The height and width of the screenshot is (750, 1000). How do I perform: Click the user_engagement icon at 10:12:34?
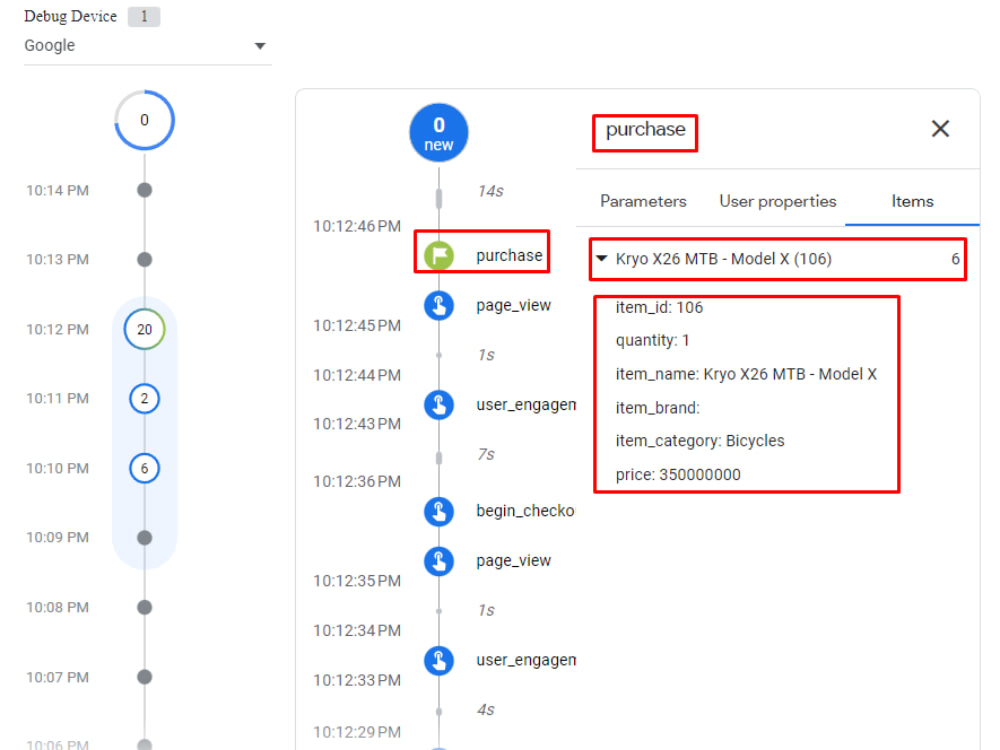pyautogui.click(x=438, y=659)
